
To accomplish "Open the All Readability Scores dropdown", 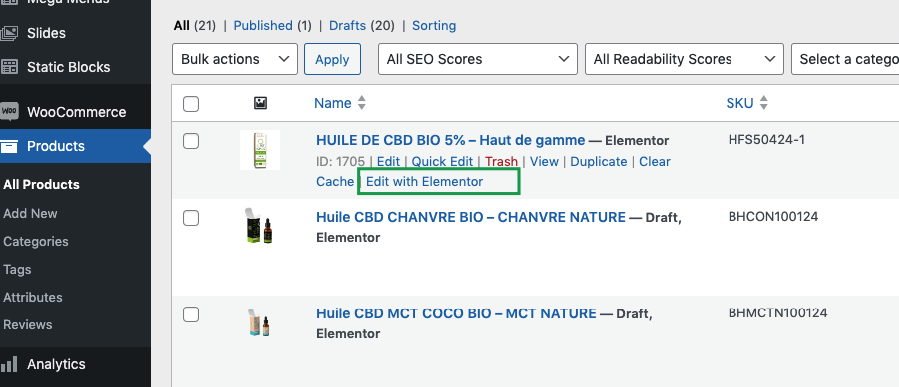I will tap(684, 59).
